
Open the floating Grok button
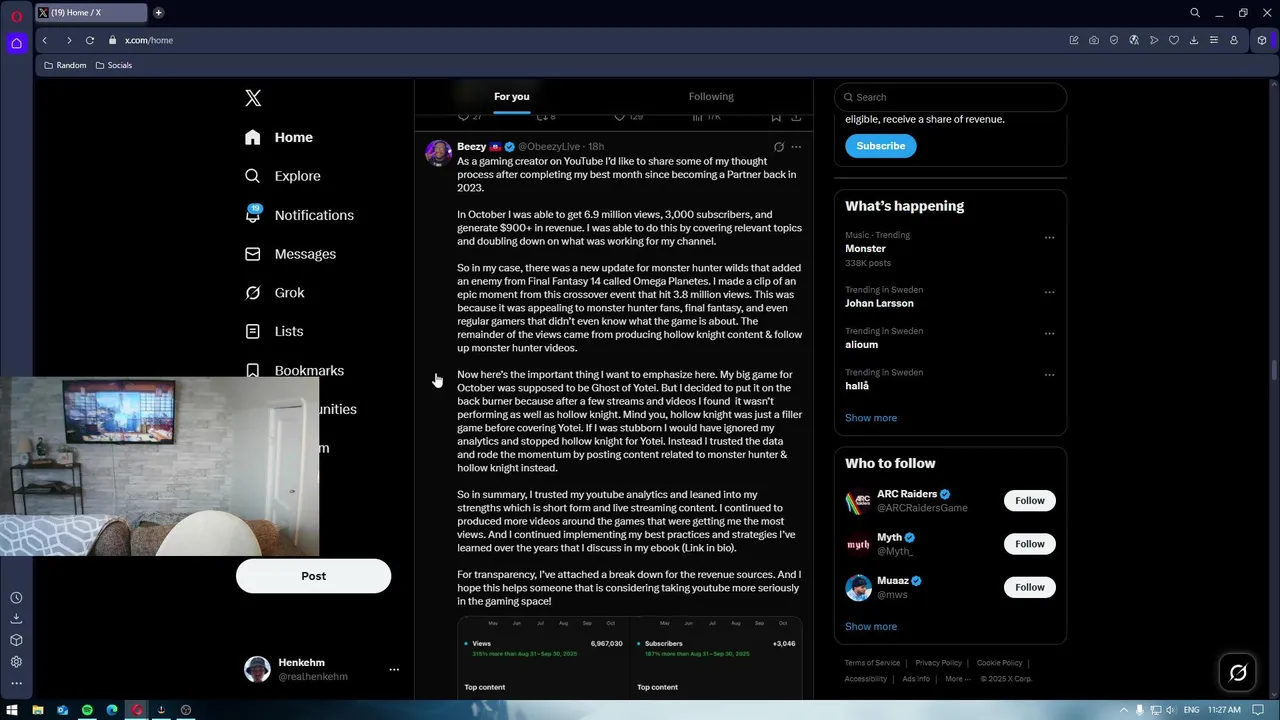pos(1238,673)
